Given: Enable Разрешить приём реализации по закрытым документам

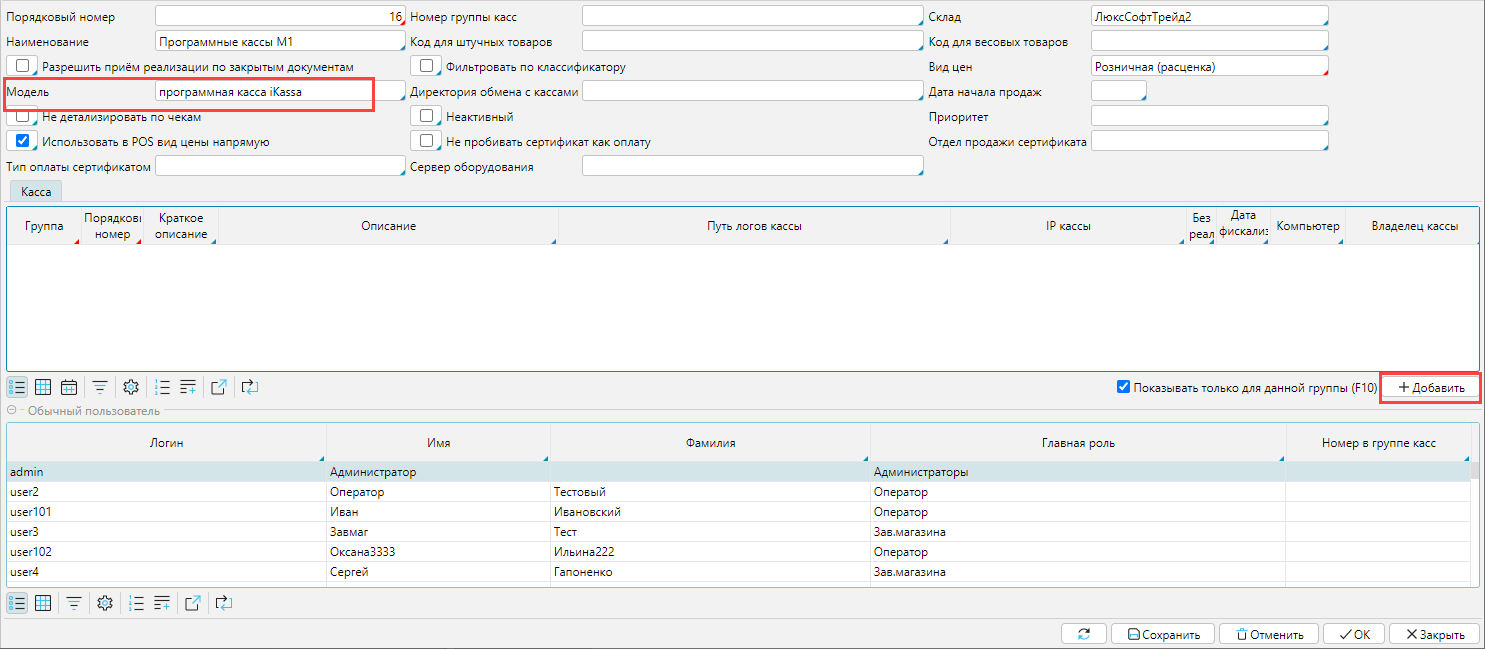Looking at the screenshot, I should 22,66.
